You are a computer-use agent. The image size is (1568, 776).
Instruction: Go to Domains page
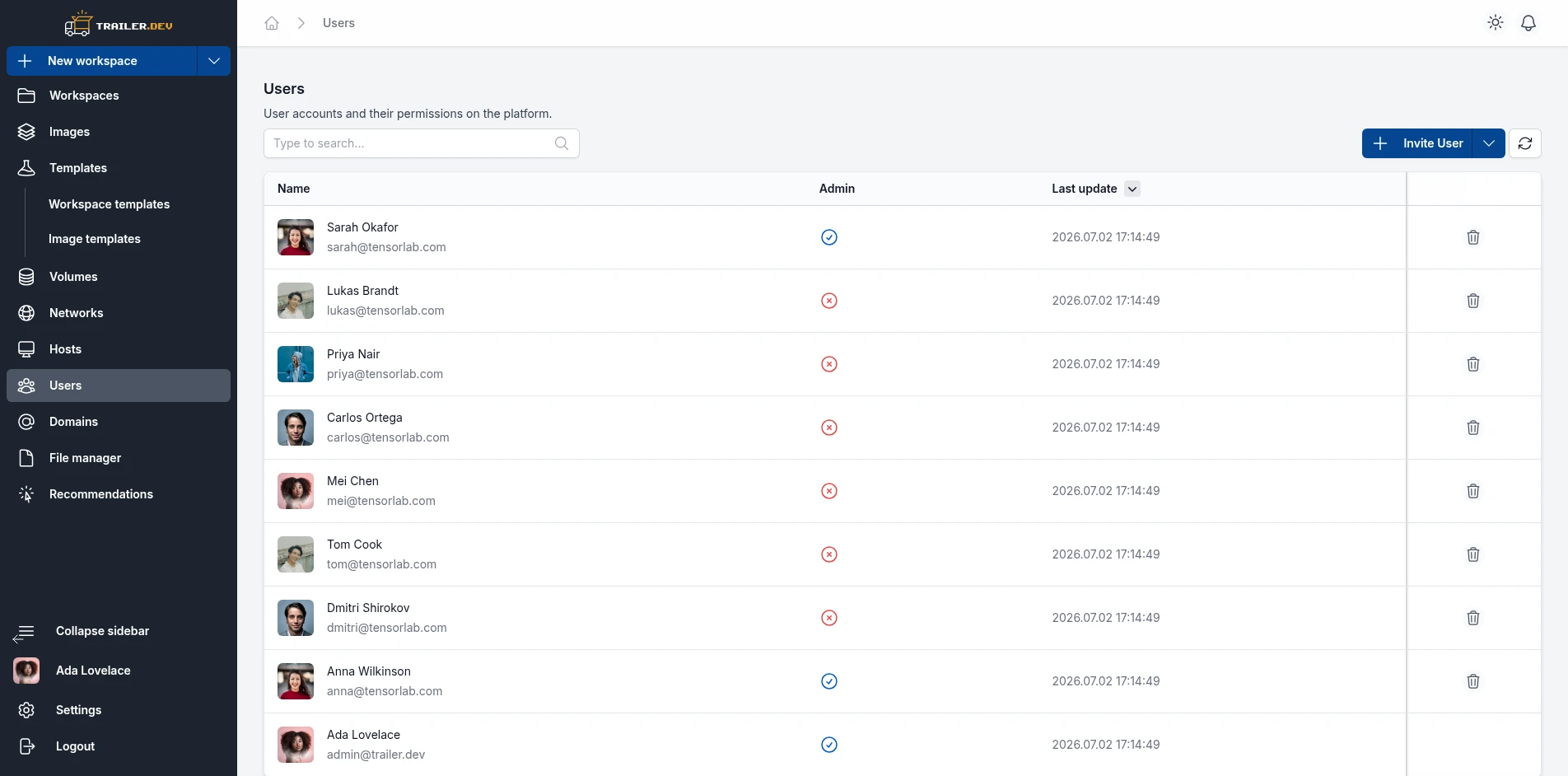[119, 422]
